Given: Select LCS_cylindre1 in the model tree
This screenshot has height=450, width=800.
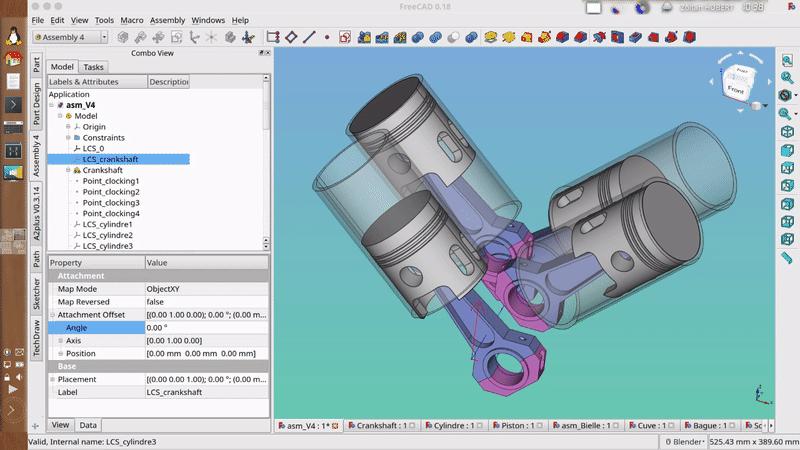Looking at the screenshot, I should point(108,224).
